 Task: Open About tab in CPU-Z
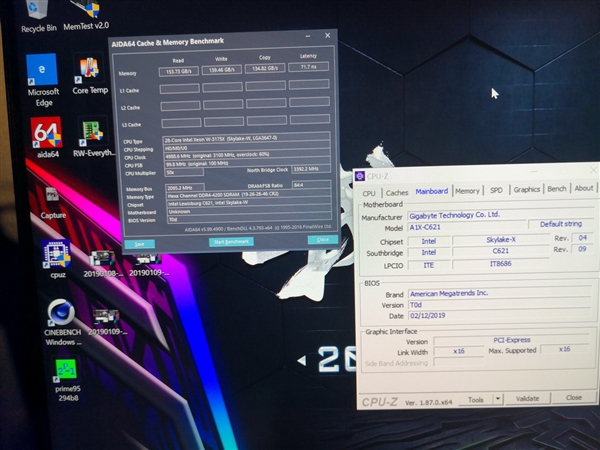(x=584, y=188)
